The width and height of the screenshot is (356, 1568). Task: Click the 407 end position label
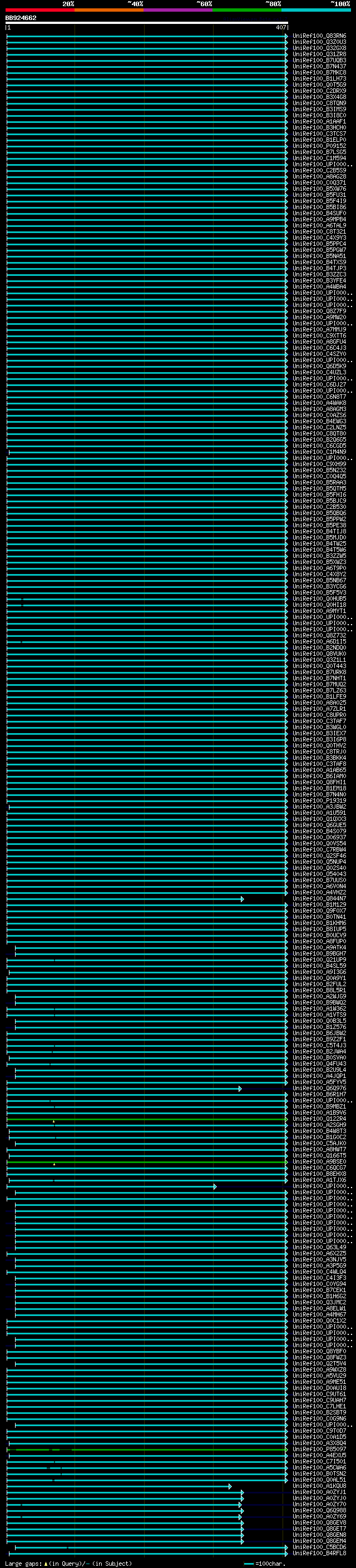tap(280, 27)
